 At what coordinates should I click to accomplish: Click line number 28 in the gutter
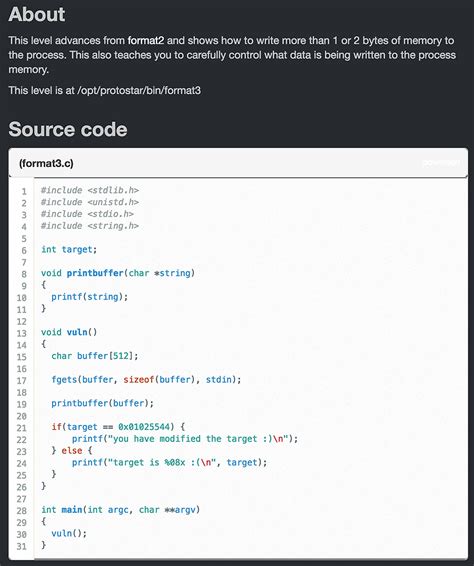click(x=22, y=511)
